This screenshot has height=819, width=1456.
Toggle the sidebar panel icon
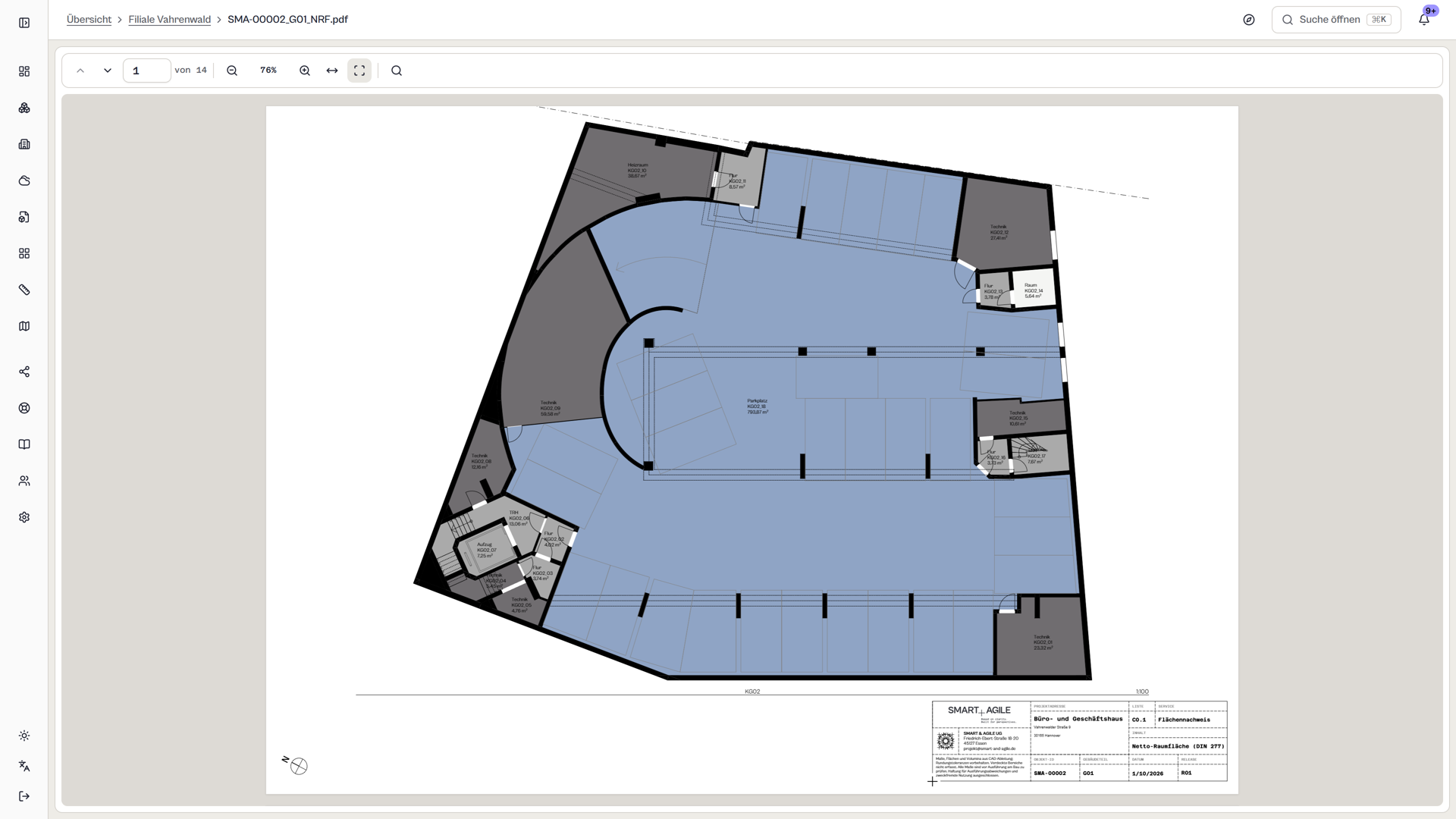24,23
